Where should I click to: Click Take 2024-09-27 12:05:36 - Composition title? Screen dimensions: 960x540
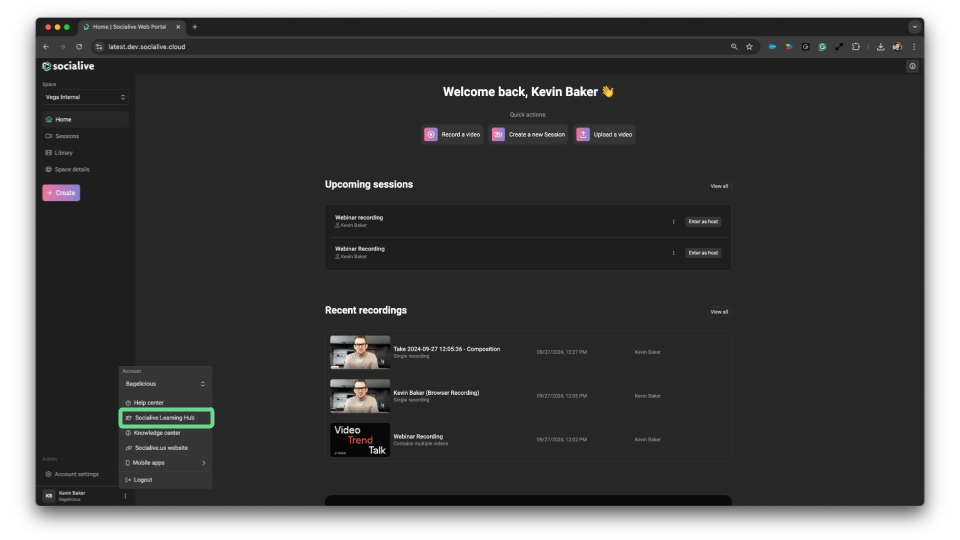446,349
